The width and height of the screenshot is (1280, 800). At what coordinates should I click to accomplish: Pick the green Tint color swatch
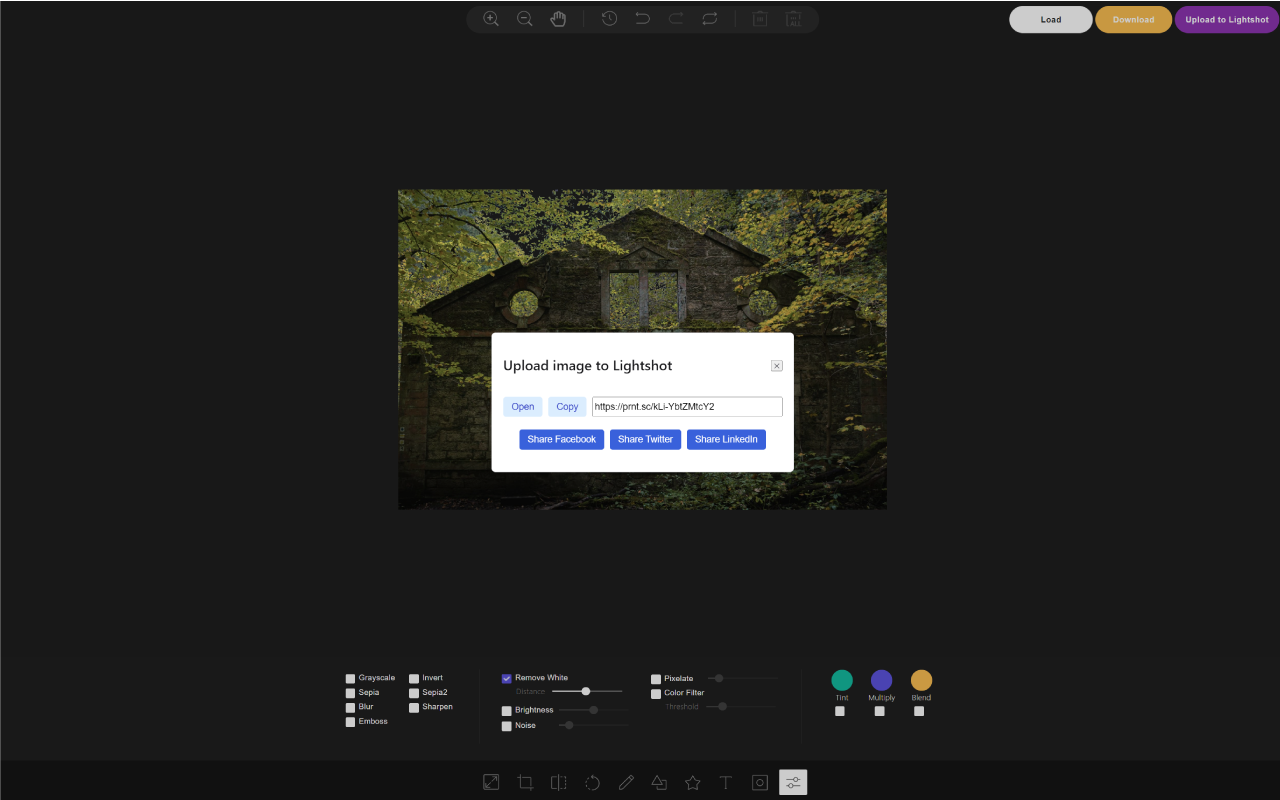click(x=841, y=679)
